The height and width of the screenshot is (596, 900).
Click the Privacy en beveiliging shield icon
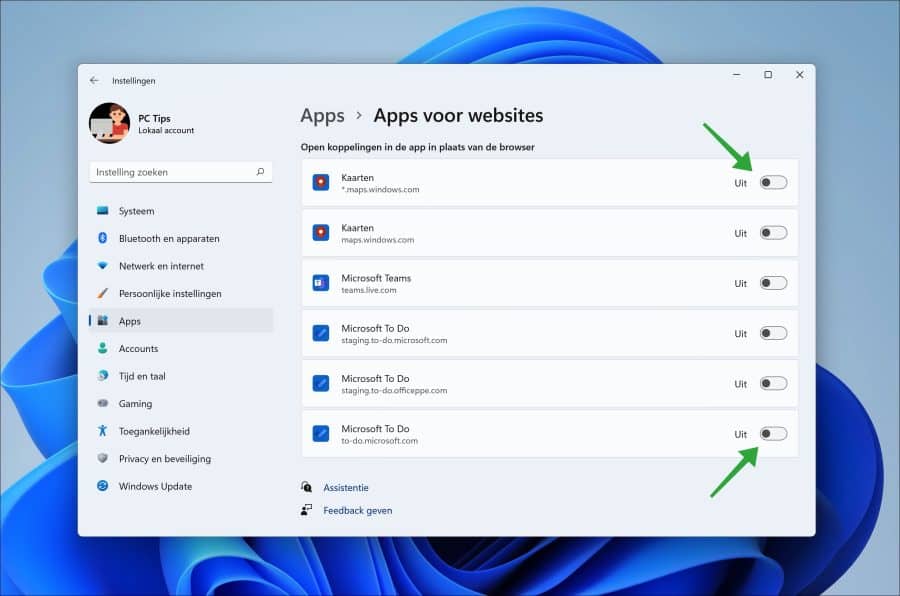(103, 458)
